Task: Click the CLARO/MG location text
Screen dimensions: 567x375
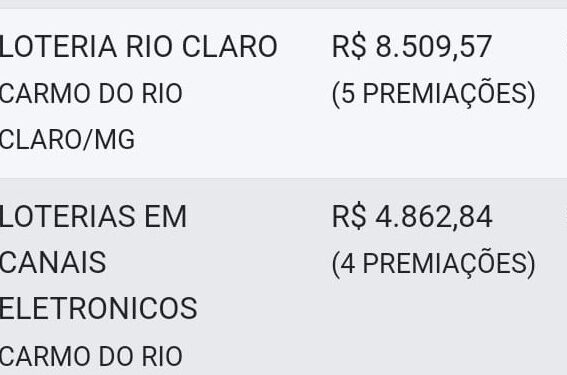Action: 67,140
